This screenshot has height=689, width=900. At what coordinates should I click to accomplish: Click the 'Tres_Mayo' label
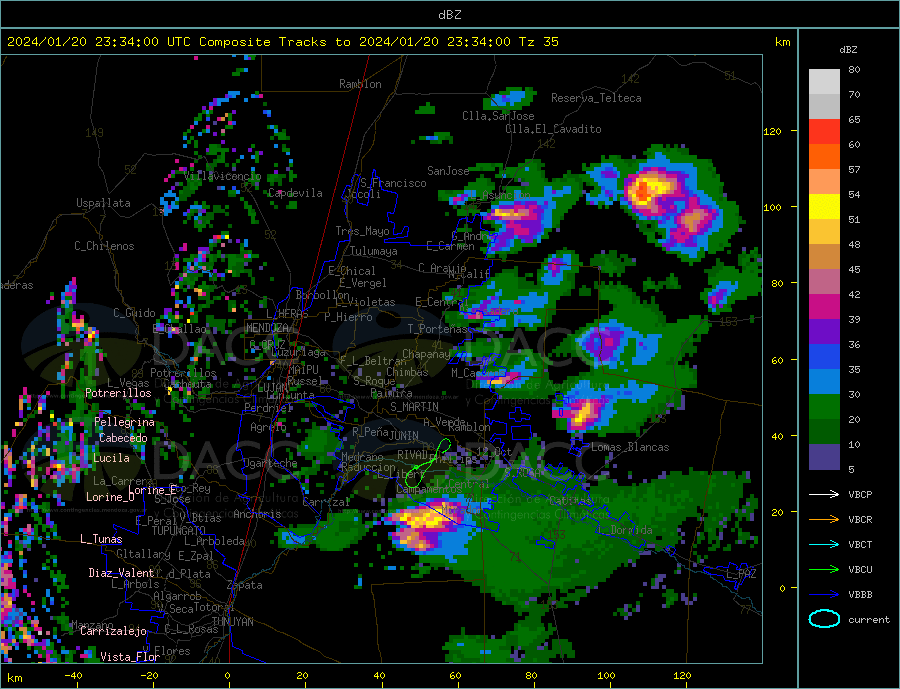tap(362, 231)
